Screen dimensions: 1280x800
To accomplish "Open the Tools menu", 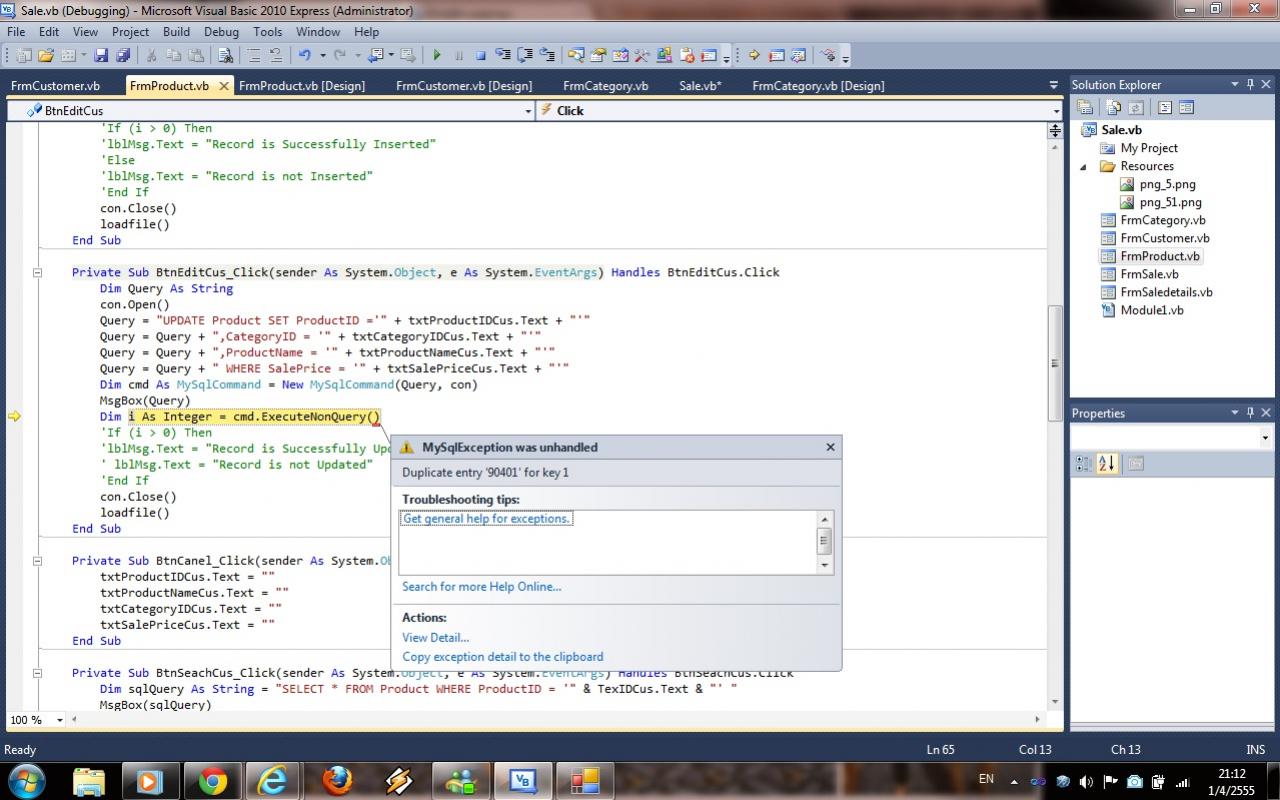I will (x=267, y=32).
